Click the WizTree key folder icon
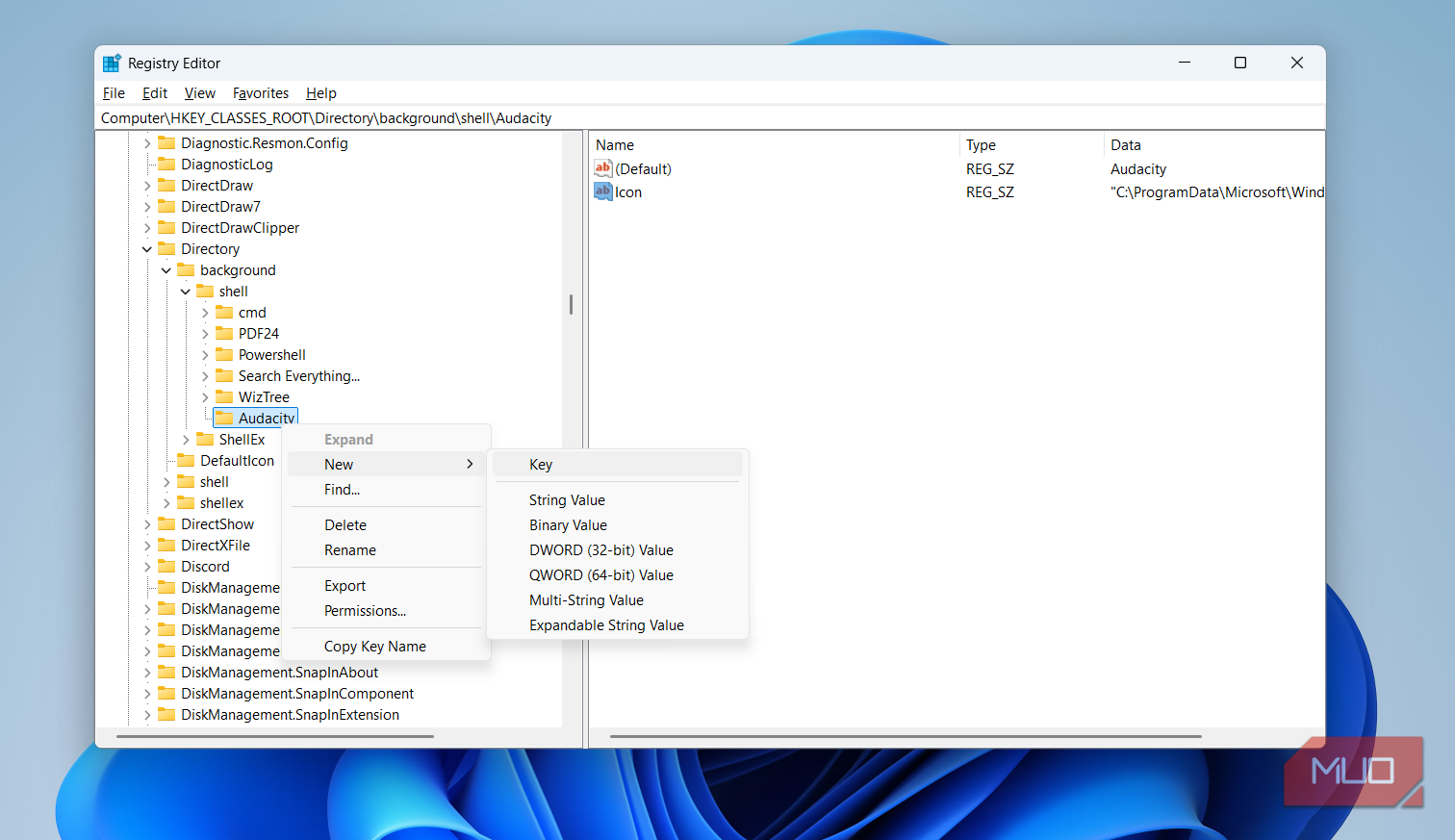 [224, 396]
